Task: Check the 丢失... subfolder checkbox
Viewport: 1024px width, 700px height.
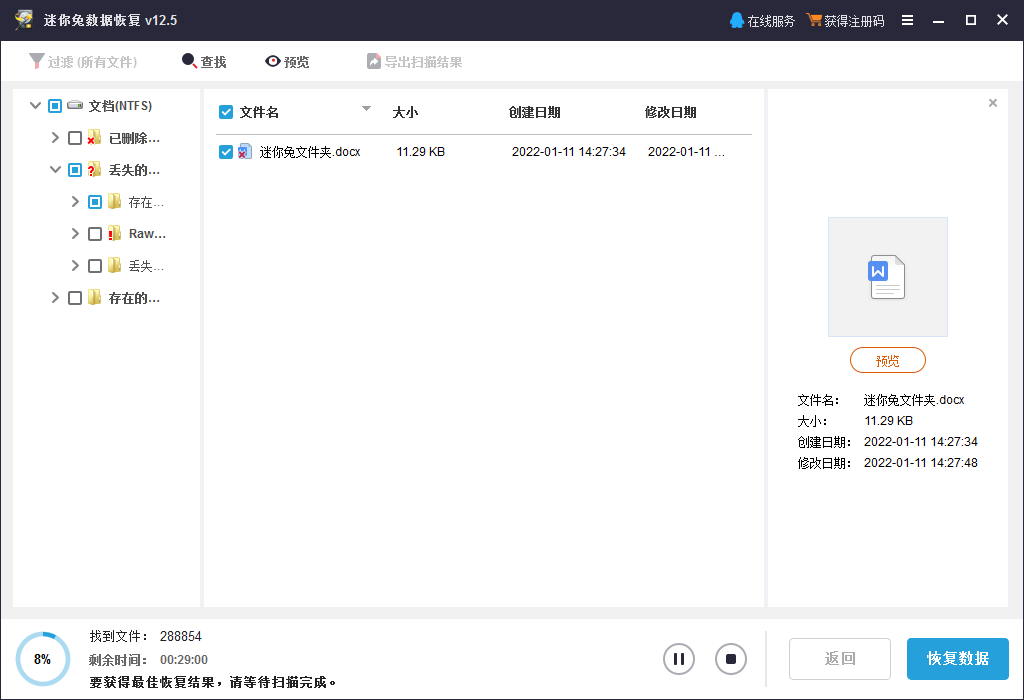Action: point(95,266)
